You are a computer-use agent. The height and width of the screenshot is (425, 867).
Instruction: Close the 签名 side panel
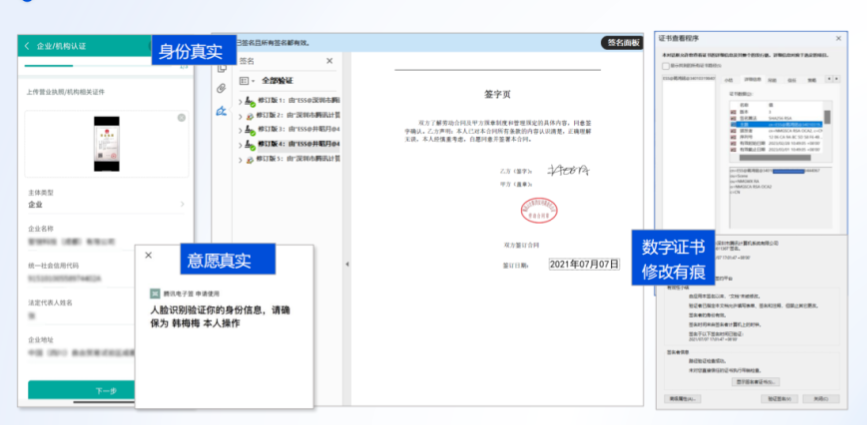point(330,61)
